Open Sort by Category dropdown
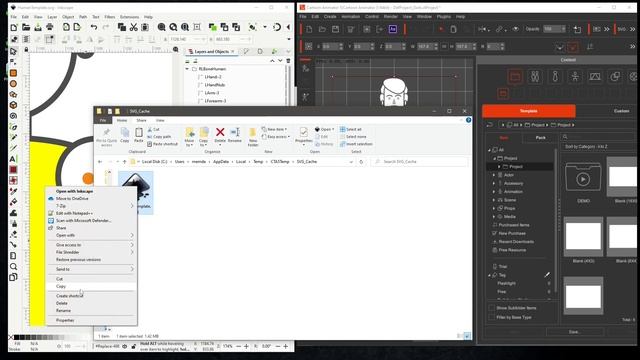The image size is (640, 360). tap(599, 147)
